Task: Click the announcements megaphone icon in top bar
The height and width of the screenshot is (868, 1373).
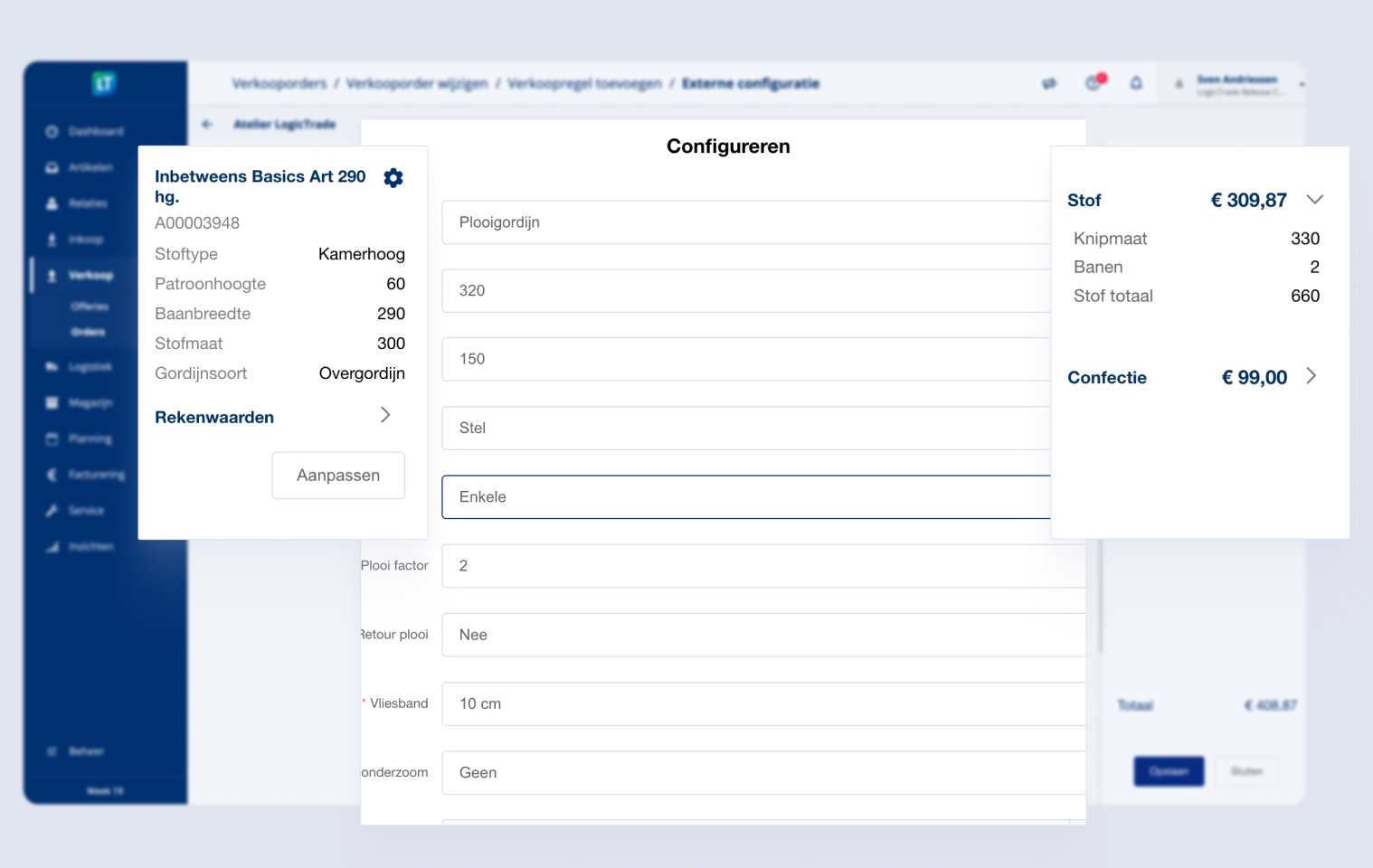Action: [x=1049, y=83]
